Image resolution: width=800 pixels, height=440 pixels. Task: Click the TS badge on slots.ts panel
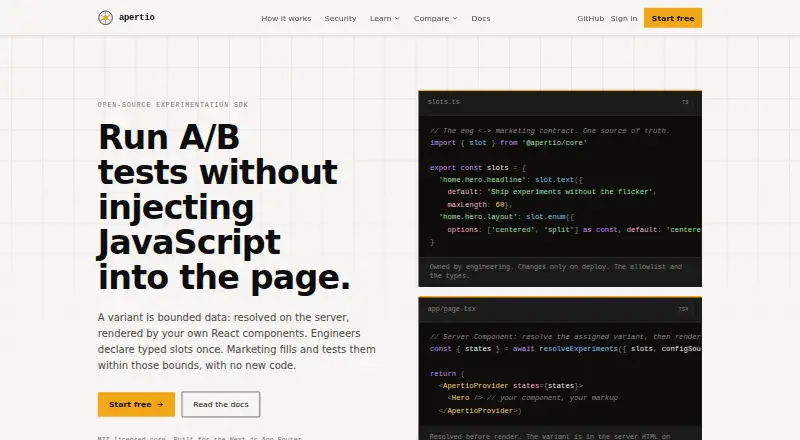[685, 102]
